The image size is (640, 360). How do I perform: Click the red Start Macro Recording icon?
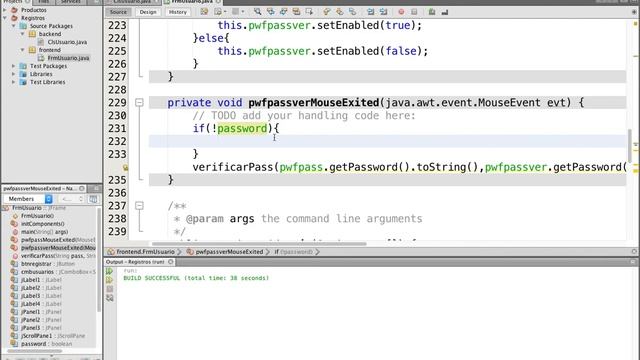[401, 12]
